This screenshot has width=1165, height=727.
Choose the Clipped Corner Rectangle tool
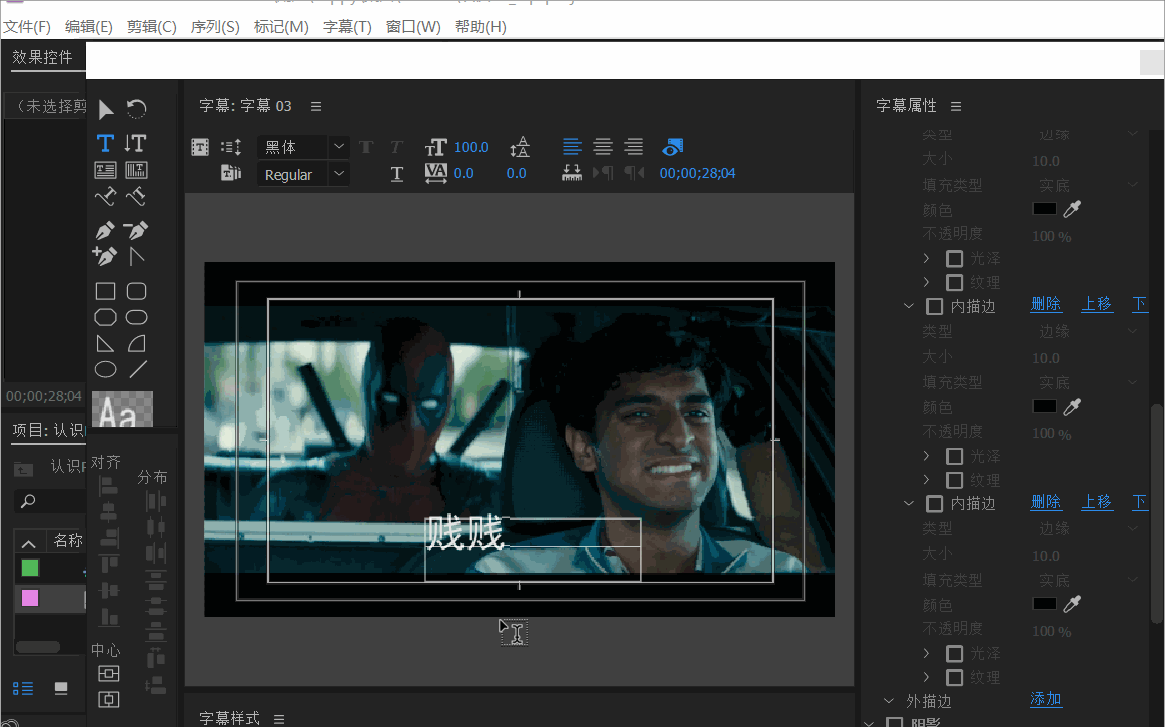(106, 317)
